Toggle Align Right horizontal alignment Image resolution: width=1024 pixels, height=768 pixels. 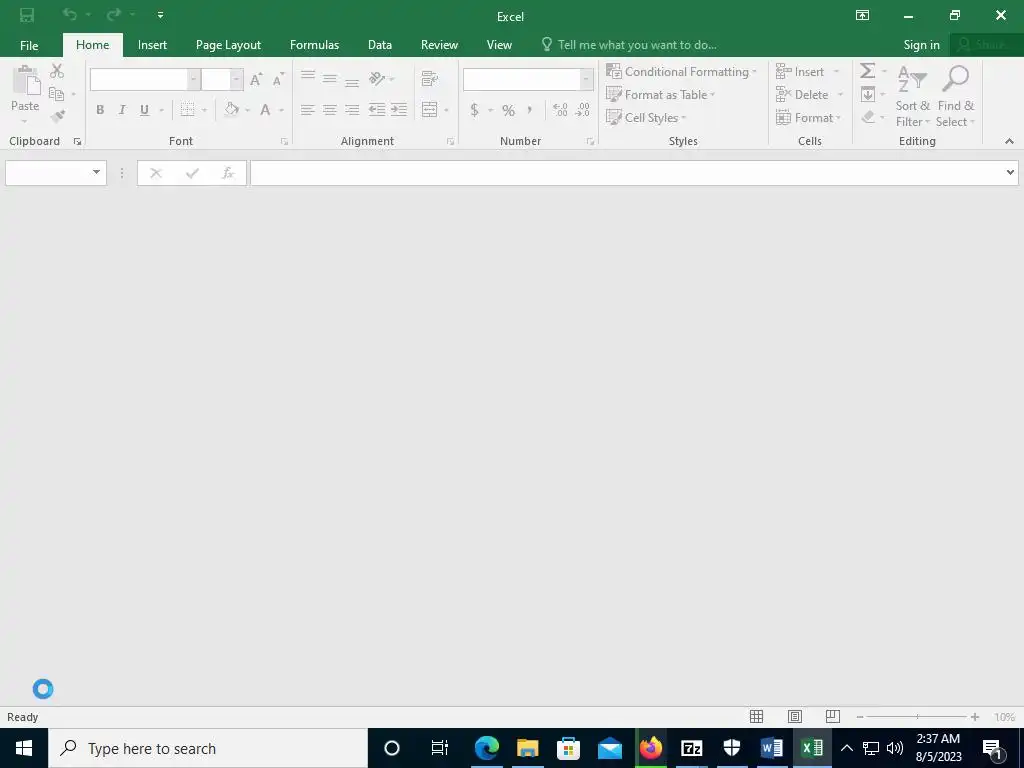pyautogui.click(x=352, y=110)
